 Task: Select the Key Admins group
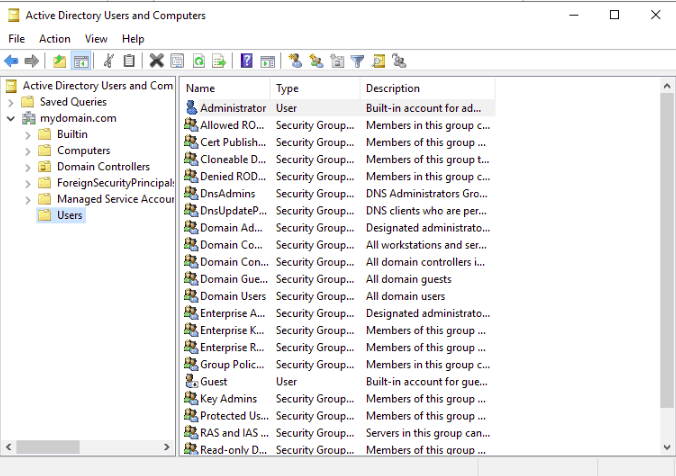coord(339,398)
